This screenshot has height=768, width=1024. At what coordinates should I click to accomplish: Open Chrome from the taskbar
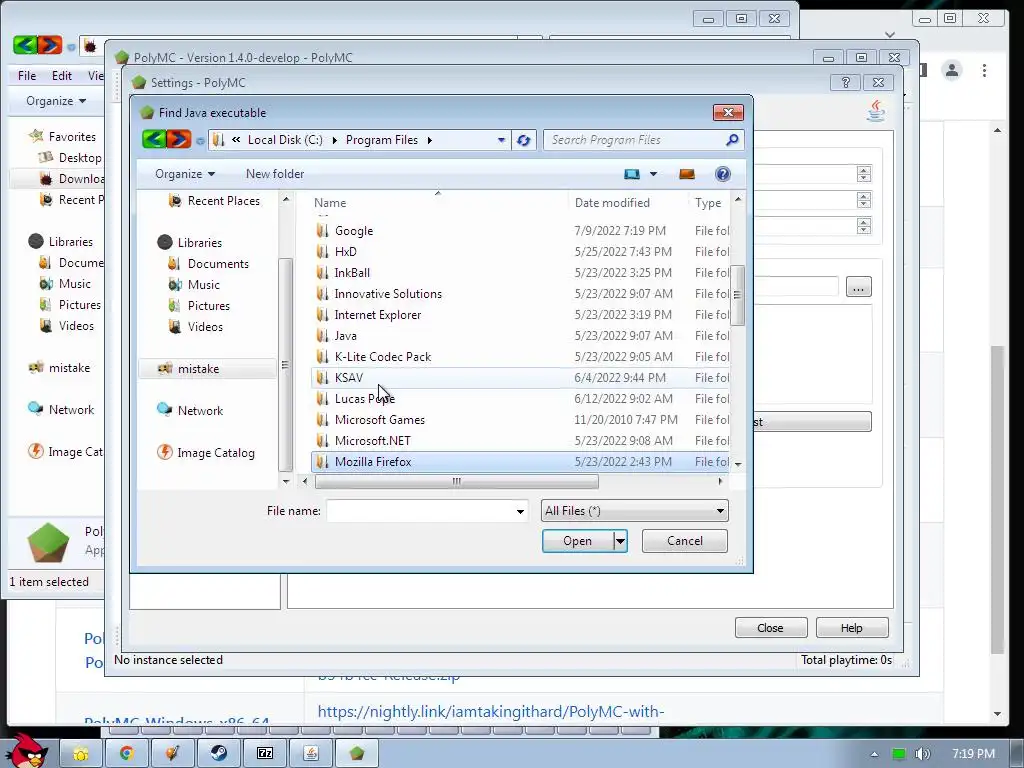(126, 753)
